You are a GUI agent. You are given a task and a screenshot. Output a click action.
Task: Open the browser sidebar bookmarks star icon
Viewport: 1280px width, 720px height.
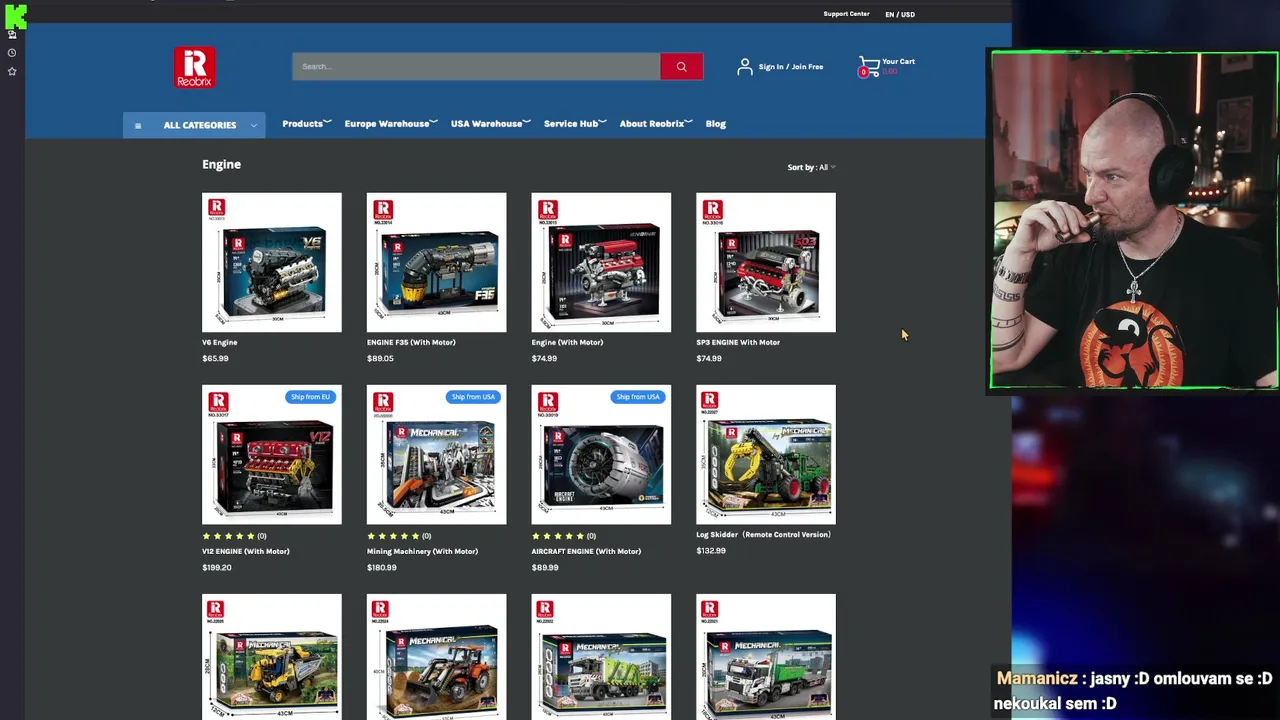point(12,71)
